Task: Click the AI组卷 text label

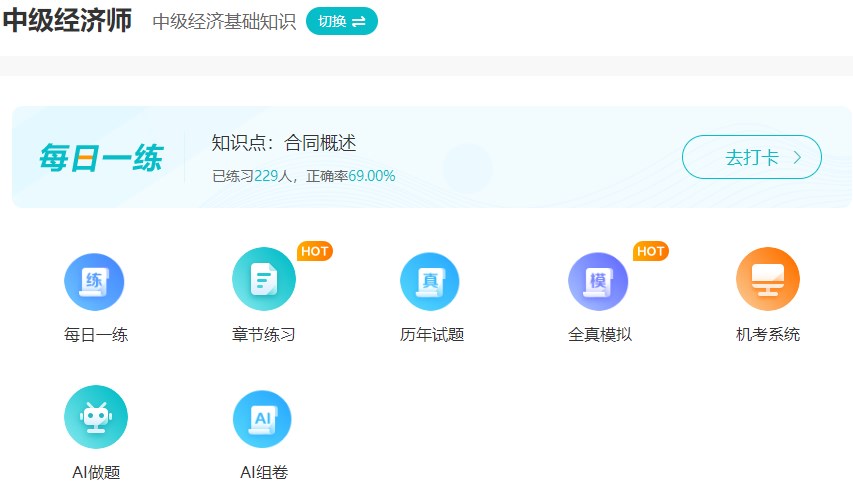Action: click(264, 472)
